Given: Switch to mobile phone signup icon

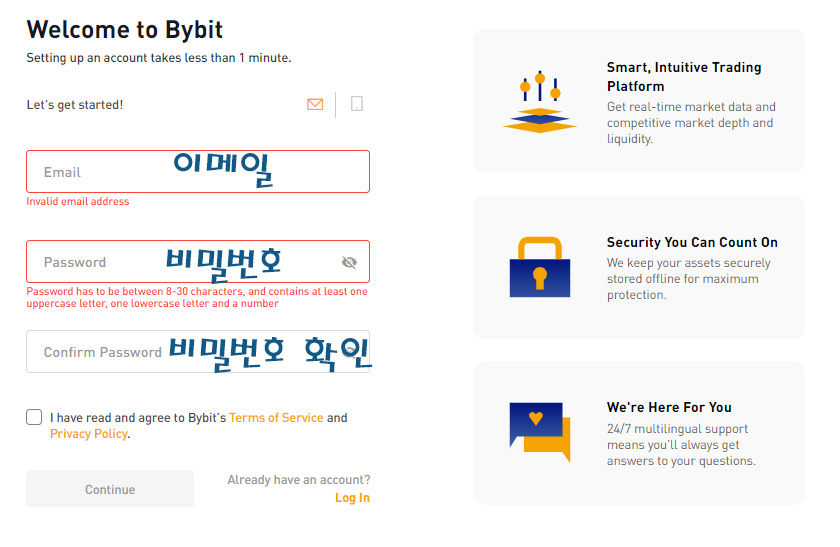Looking at the screenshot, I should (357, 103).
